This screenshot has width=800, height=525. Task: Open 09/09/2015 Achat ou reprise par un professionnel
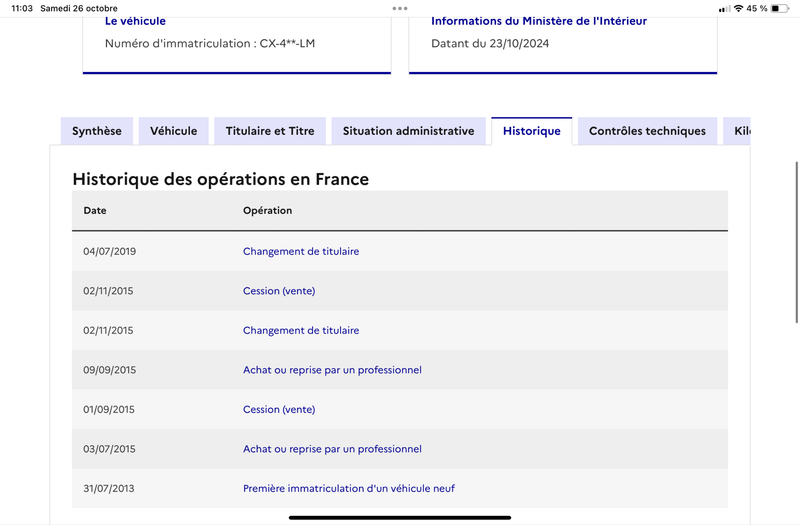pos(332,370)
